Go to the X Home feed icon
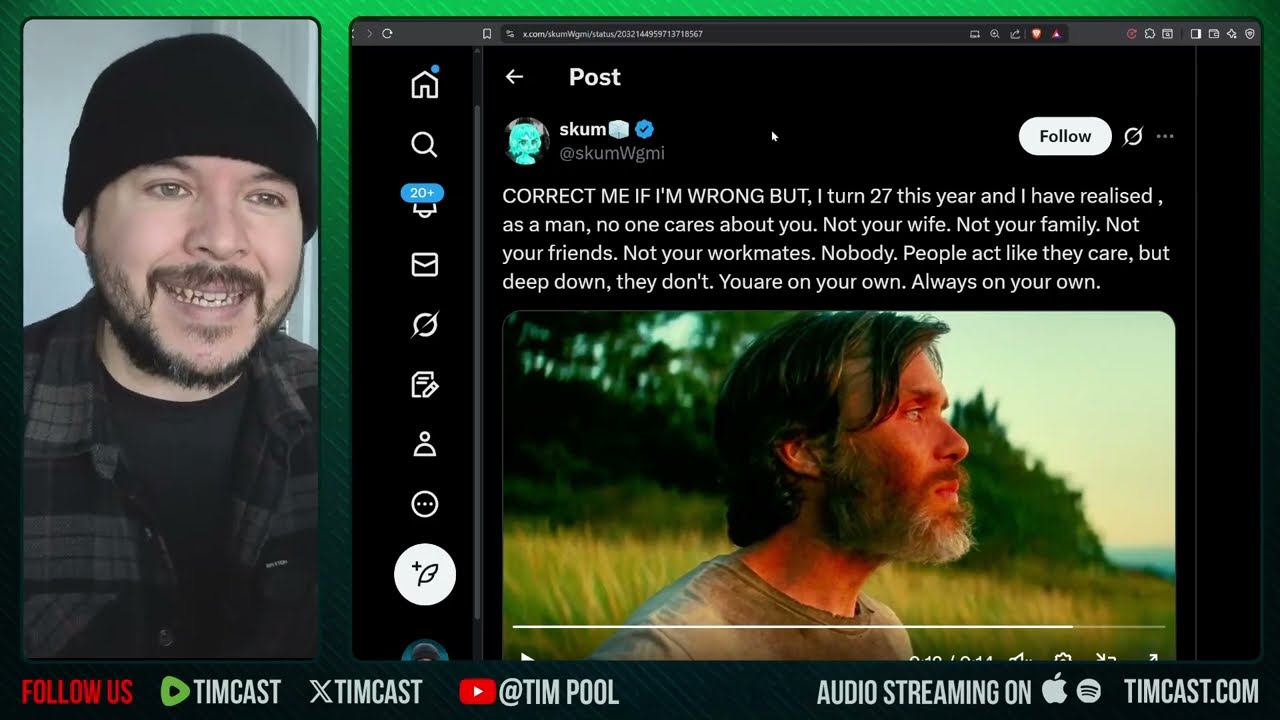Image resolution: width=1280 pixels, height=720 pixels. (x=424, y=85)
